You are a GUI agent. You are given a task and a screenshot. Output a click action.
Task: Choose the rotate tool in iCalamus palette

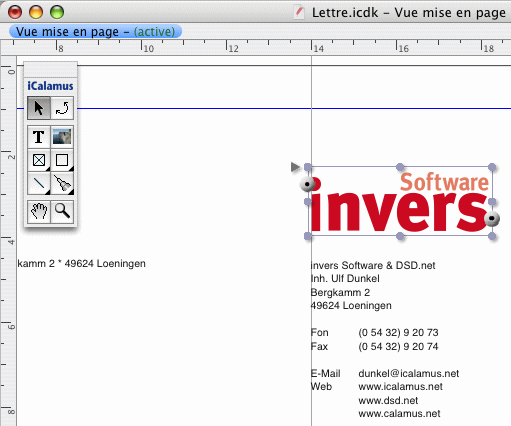(x=62, y=108)
